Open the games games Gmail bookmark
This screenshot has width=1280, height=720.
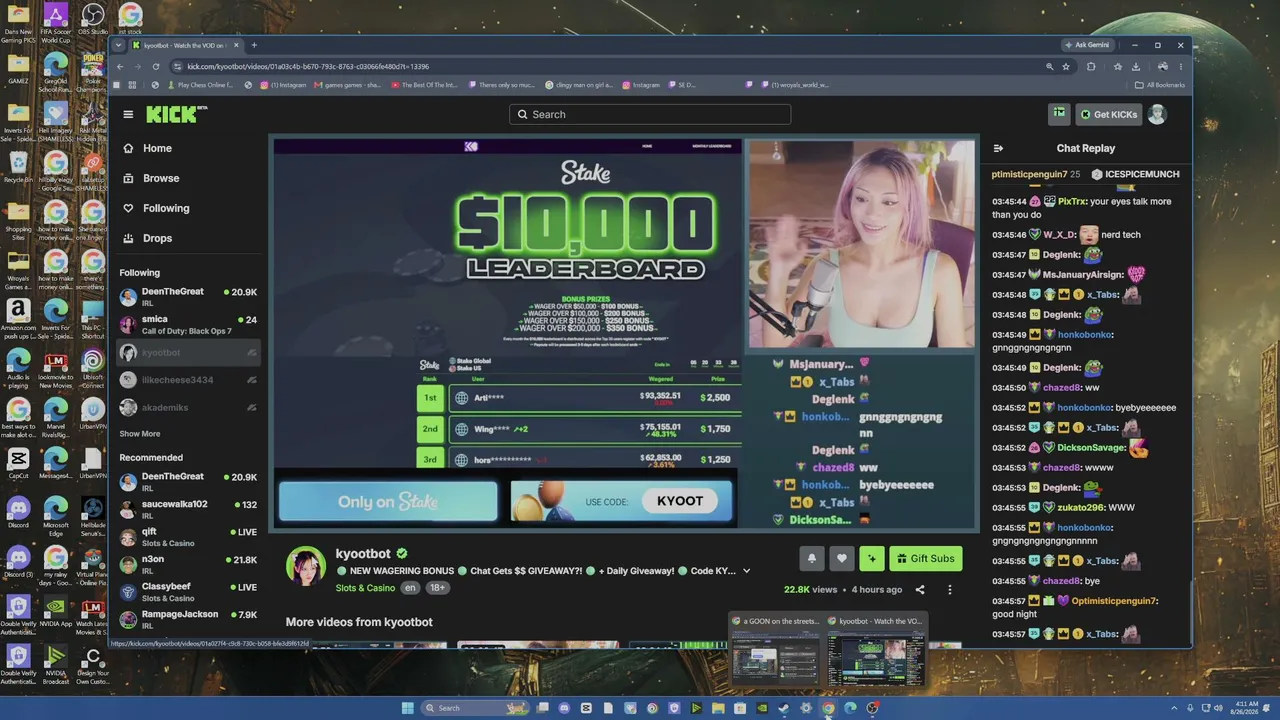[348, 85]
